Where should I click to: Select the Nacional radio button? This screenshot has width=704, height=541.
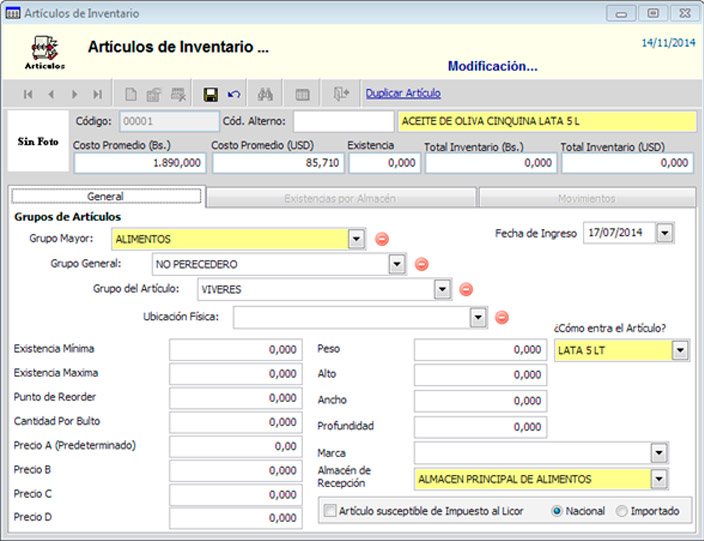point(557,511)
